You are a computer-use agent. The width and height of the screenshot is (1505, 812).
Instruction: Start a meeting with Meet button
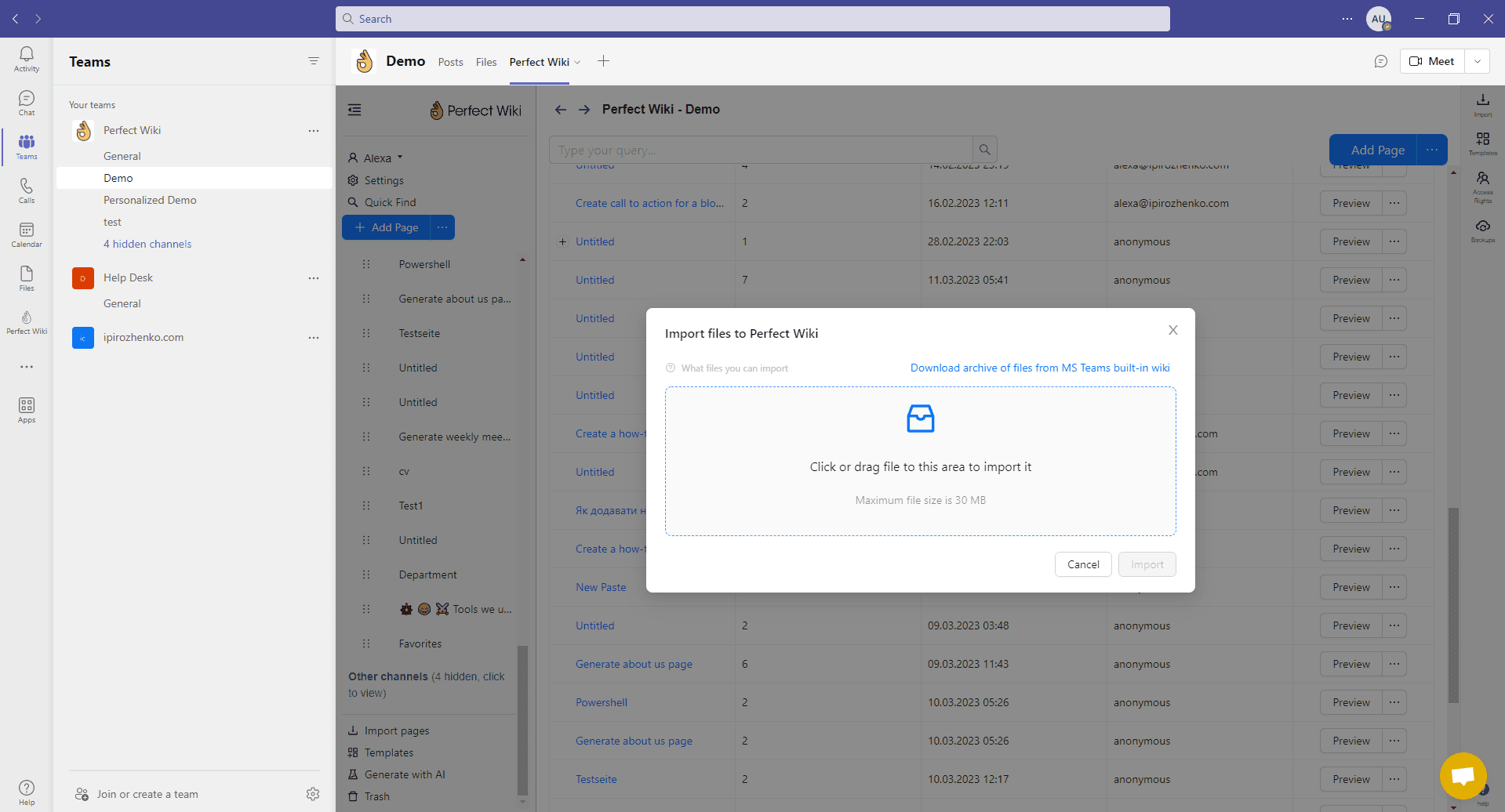pos(1432,61)
